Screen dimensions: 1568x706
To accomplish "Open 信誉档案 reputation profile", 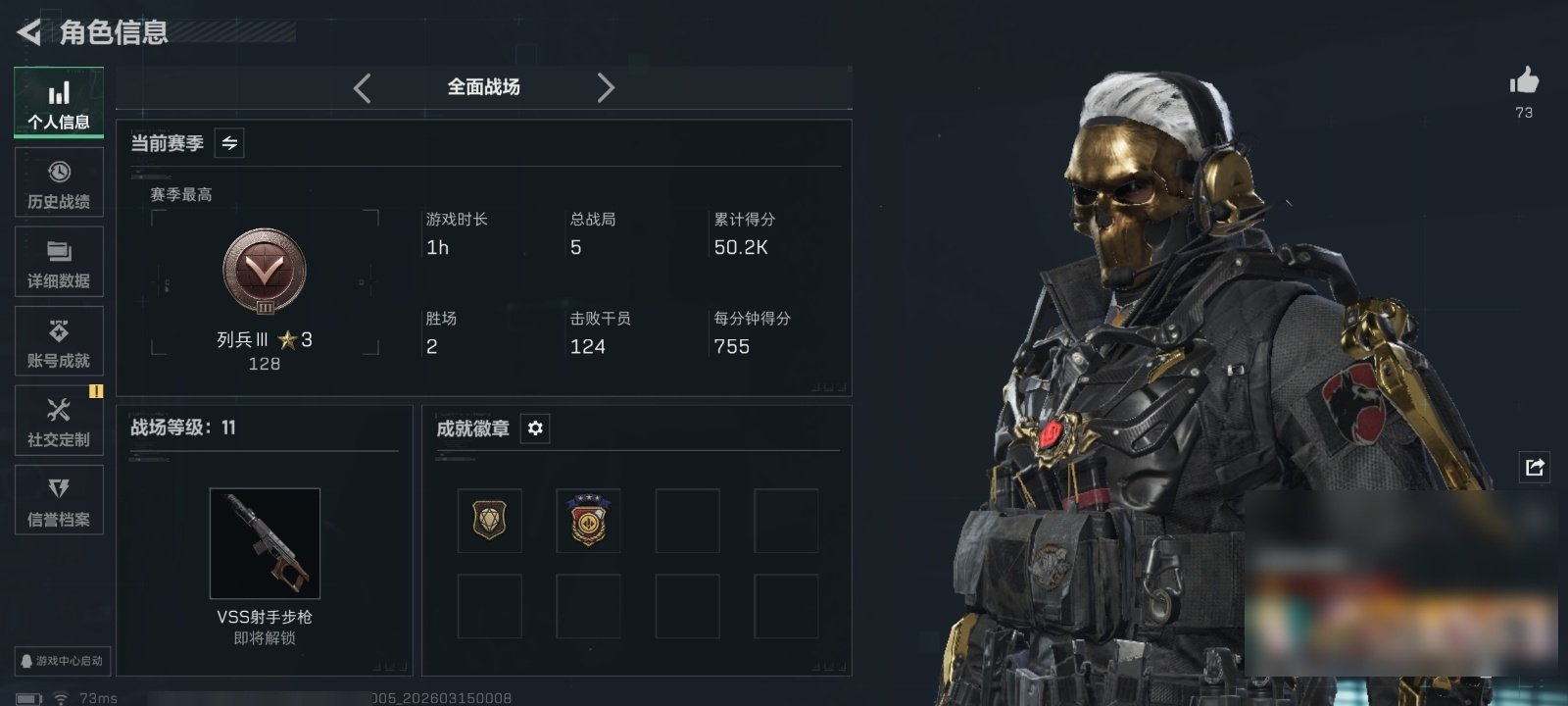I will 59,500.
